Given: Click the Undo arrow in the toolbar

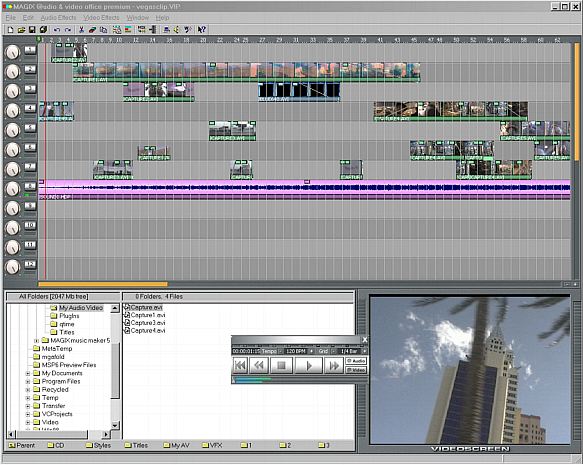Looking at the screenshot, I should pyautogui.click(x=57, y=30).
